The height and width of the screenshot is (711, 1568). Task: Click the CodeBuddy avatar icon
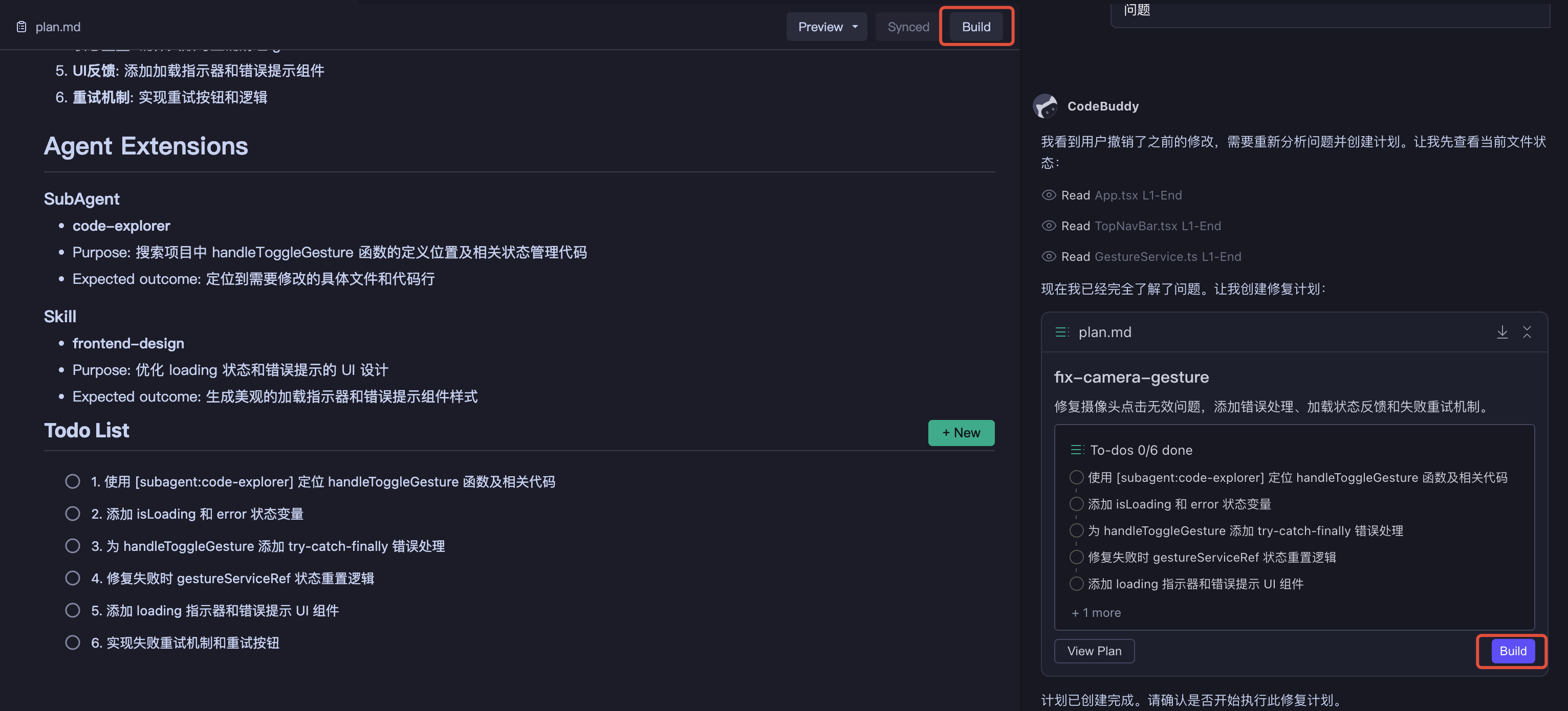pyautogui.click(x=1046, y=105)
